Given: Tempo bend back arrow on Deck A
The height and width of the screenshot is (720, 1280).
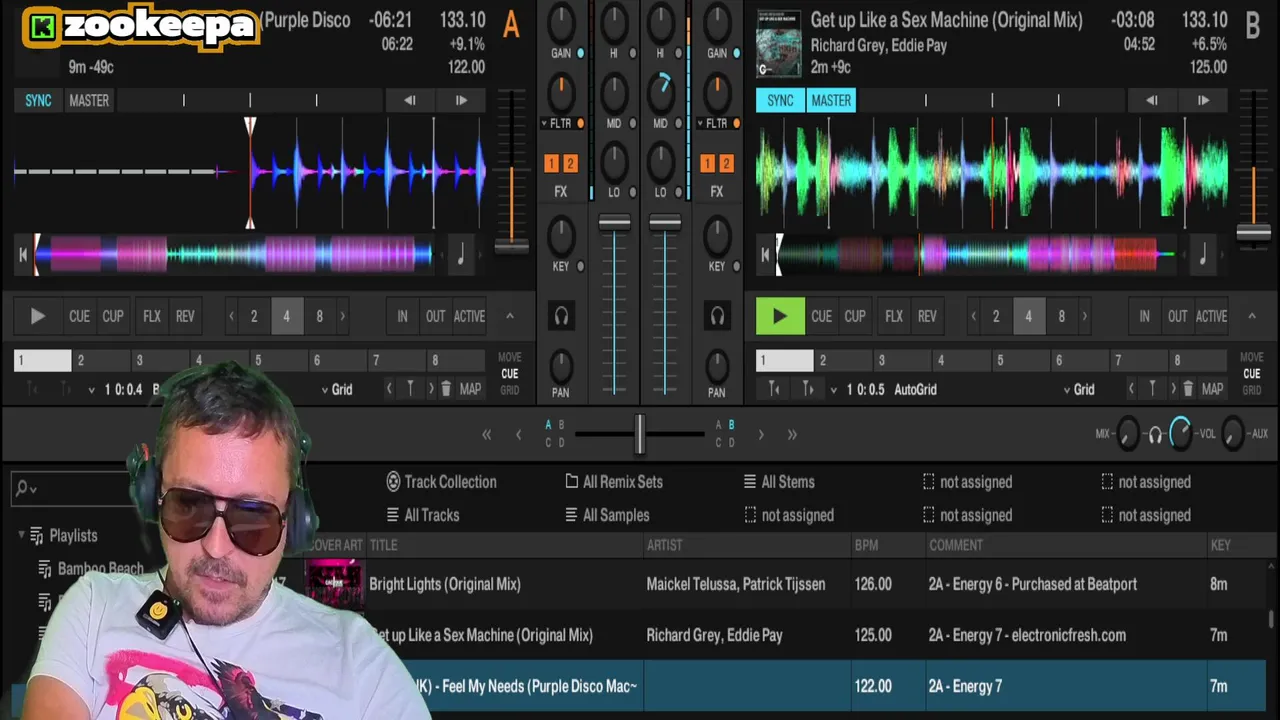Looking at the screenshot, I should click(409, 100).
